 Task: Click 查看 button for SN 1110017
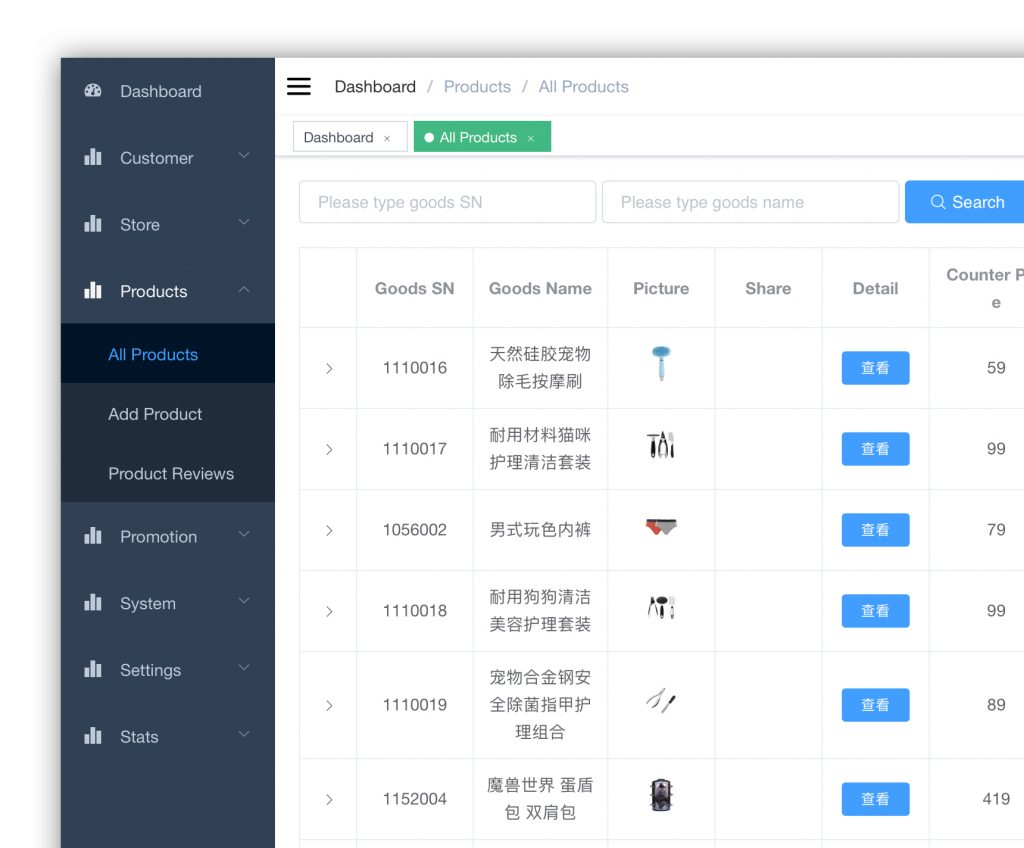point(875,449)
